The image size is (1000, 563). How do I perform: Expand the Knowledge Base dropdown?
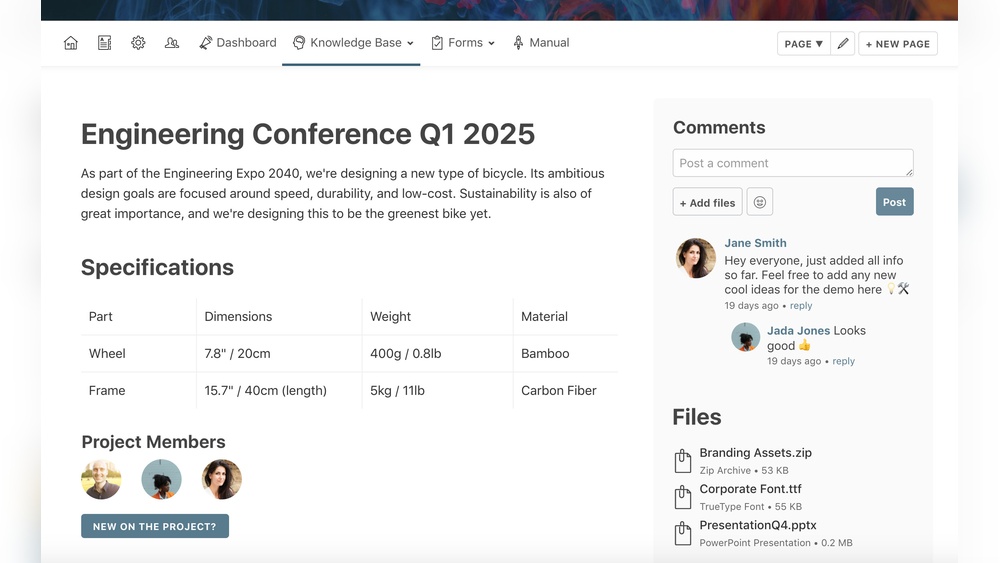(353, 43)
